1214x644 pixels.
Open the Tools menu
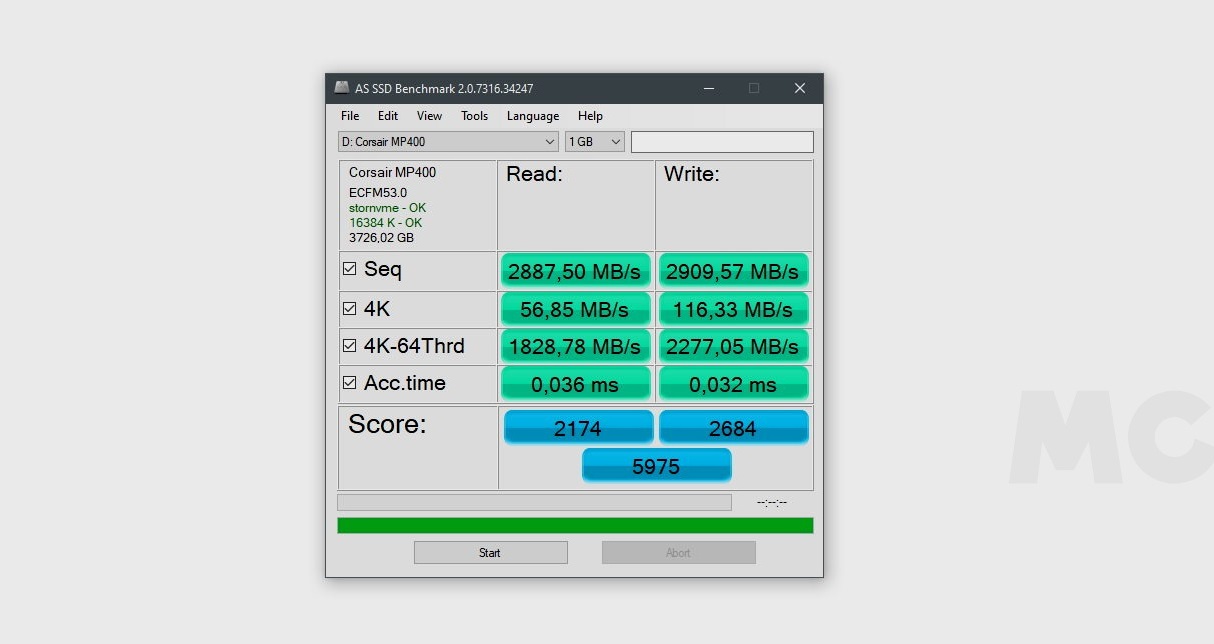[x=474, y=116]
